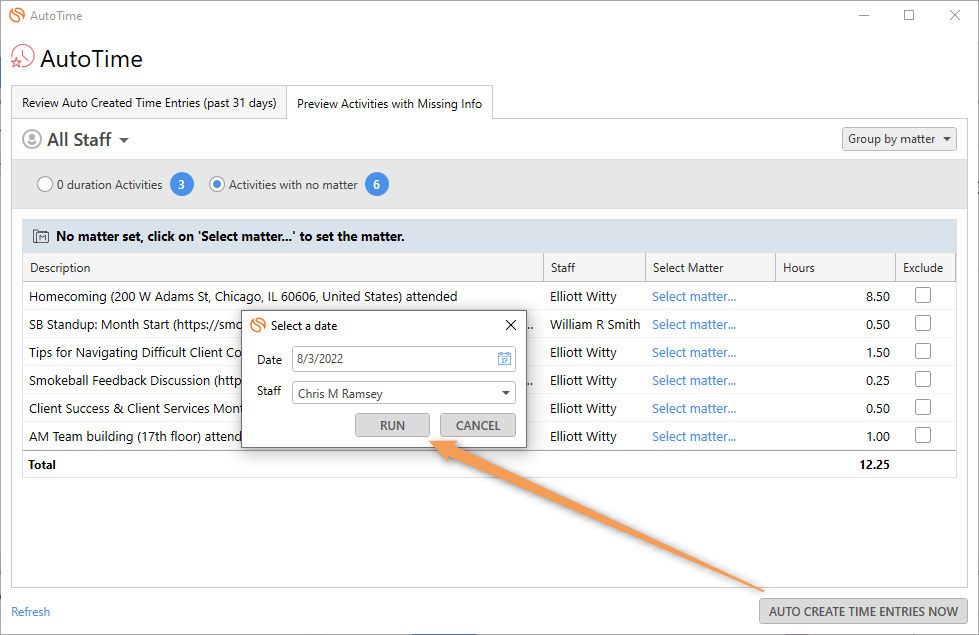Click Select matter link for Client Success row
The width and height of the screenshot is (979, 635).
tap(694, 409)
